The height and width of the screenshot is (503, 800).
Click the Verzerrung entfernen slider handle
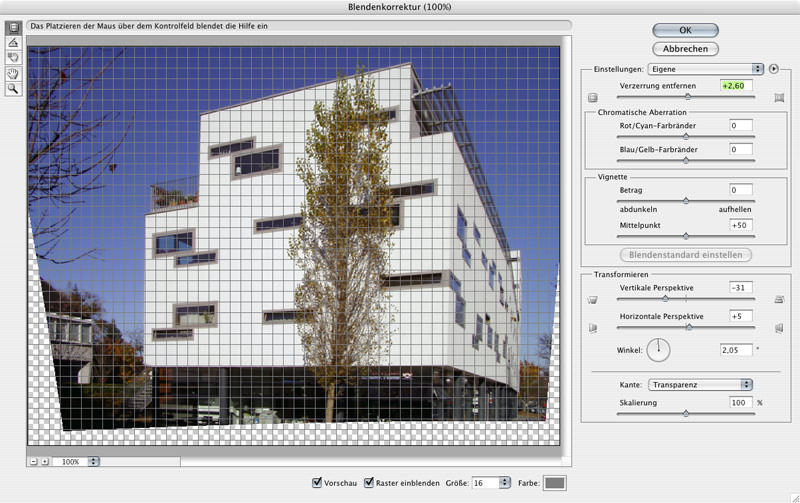coord(688,96)
